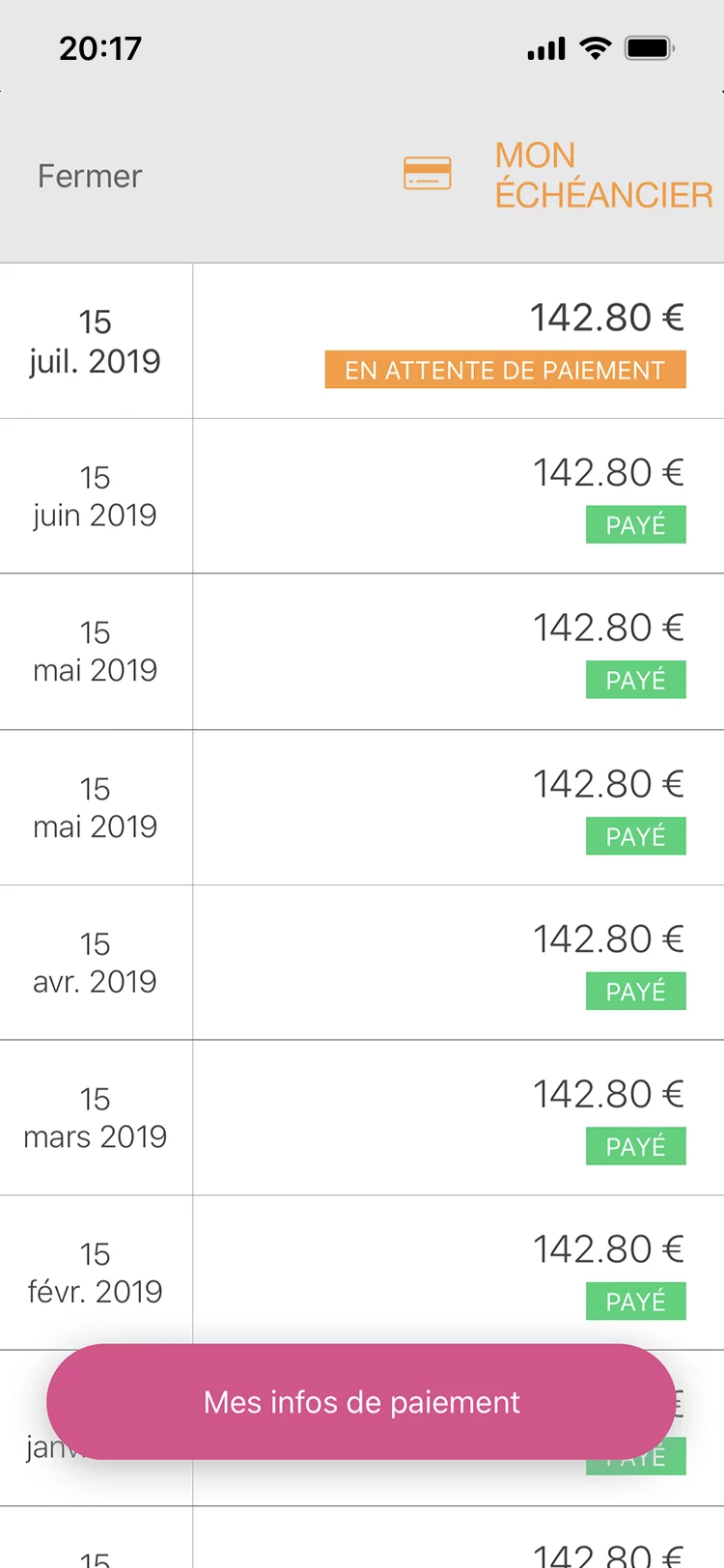Tap the PAYÉ badge for mars 2019

point(635,1147)
